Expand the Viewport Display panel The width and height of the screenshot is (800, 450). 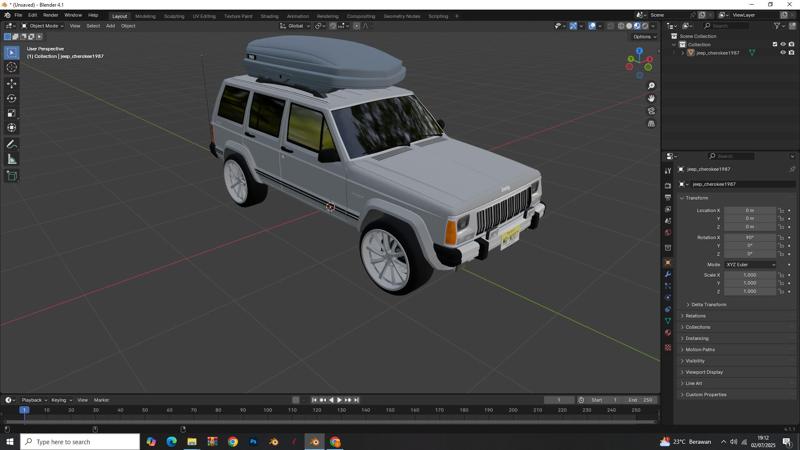(702, 372)
